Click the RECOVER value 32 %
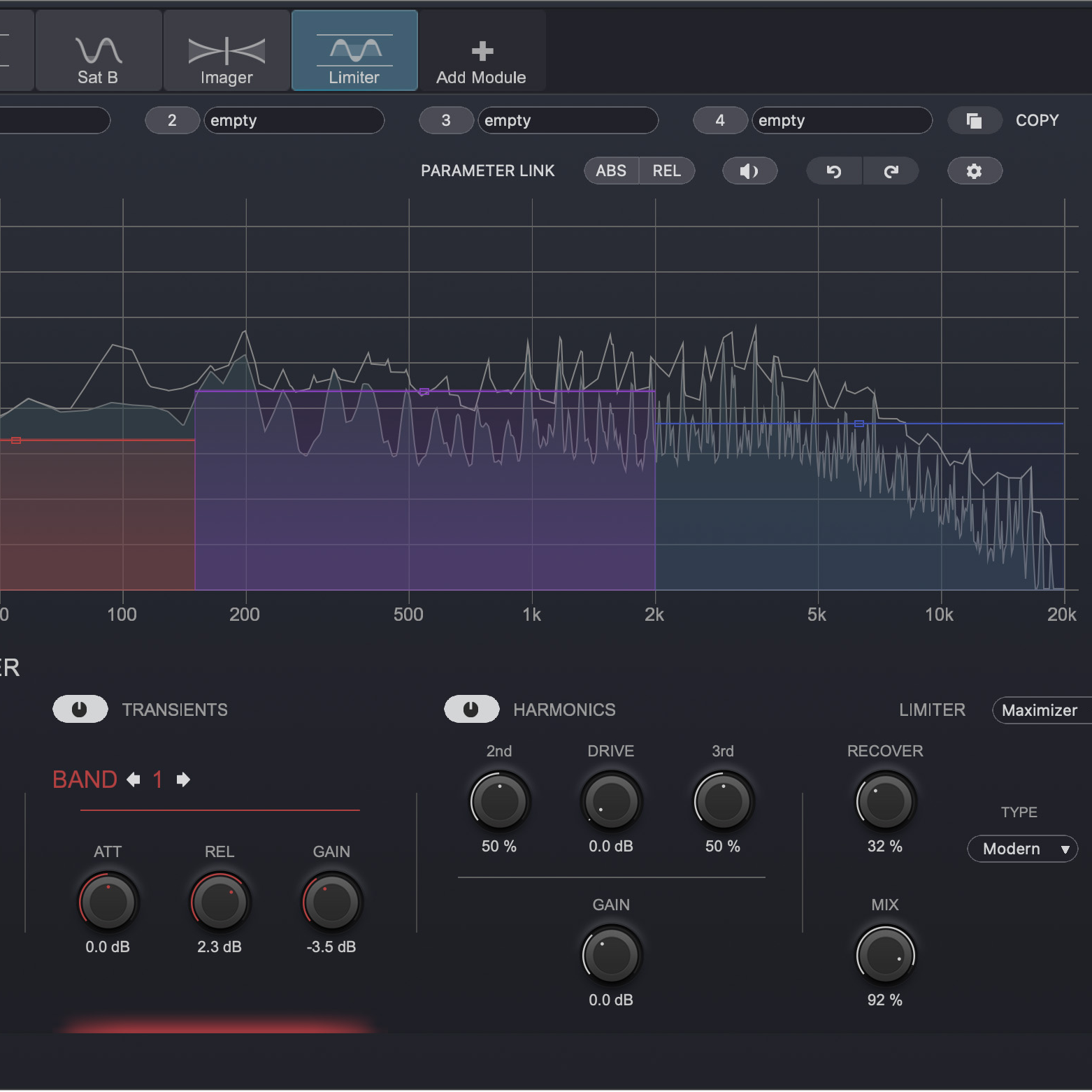Viewport: 1092px width, 1092px height. pyautogui.click(x=885, y=846)
